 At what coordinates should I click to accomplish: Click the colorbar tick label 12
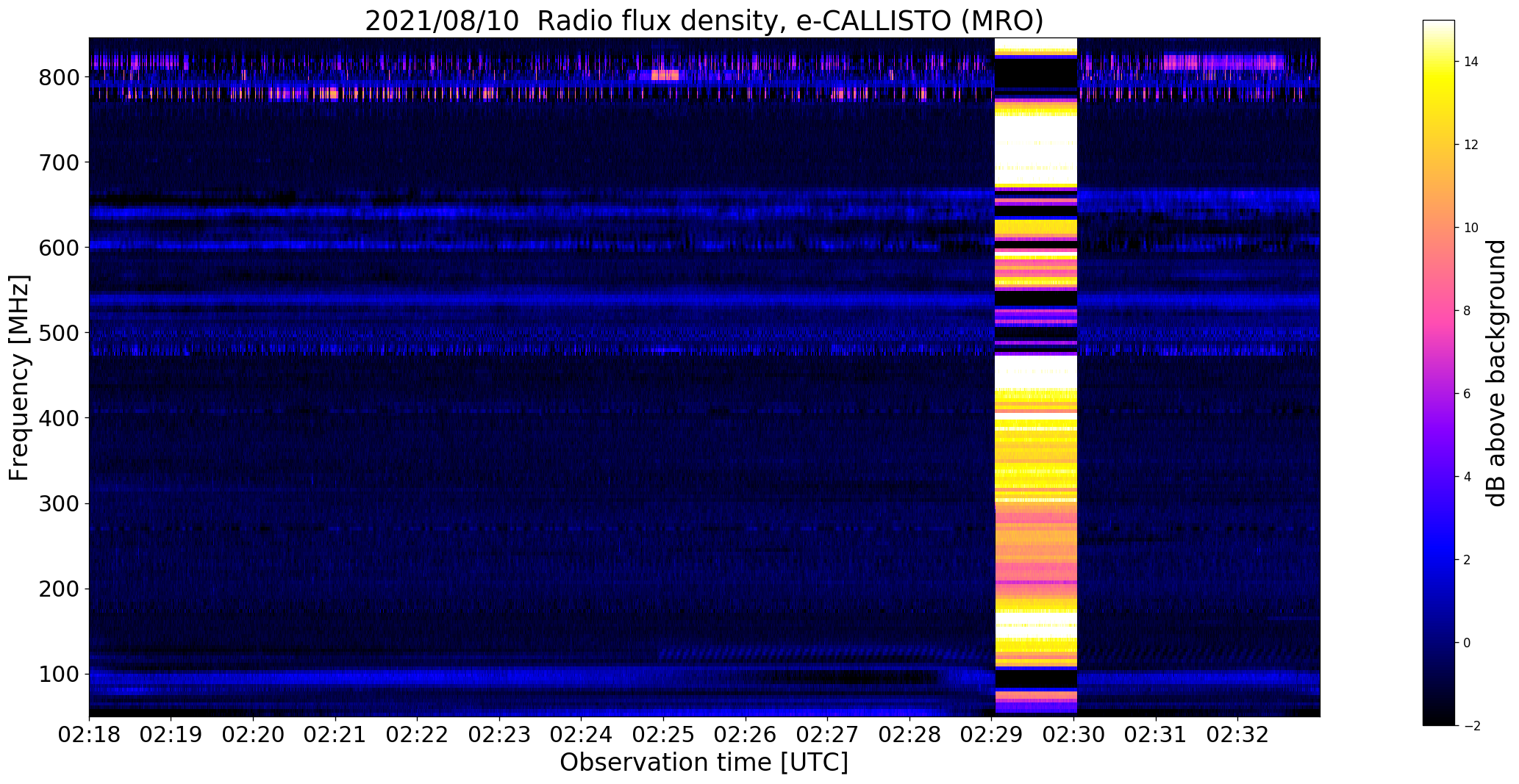(1471, 145)
